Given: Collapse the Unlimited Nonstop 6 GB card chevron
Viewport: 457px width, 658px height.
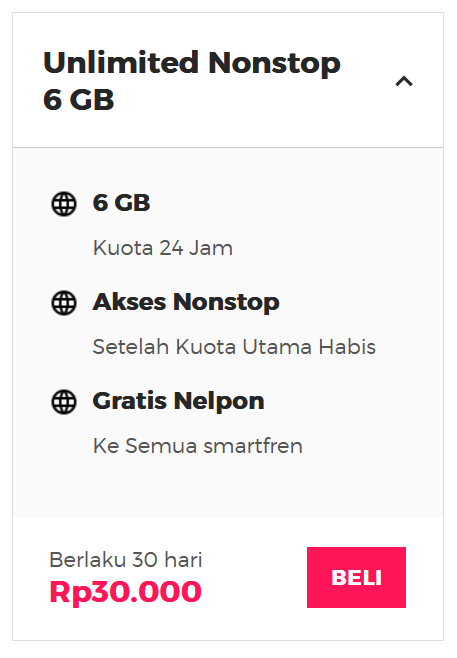Looking at the screenshot, I should coord(404,81).
